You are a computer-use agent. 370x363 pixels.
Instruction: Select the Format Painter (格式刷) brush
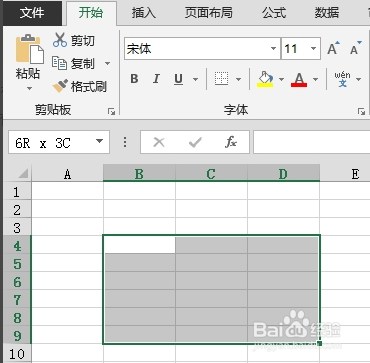79,86
